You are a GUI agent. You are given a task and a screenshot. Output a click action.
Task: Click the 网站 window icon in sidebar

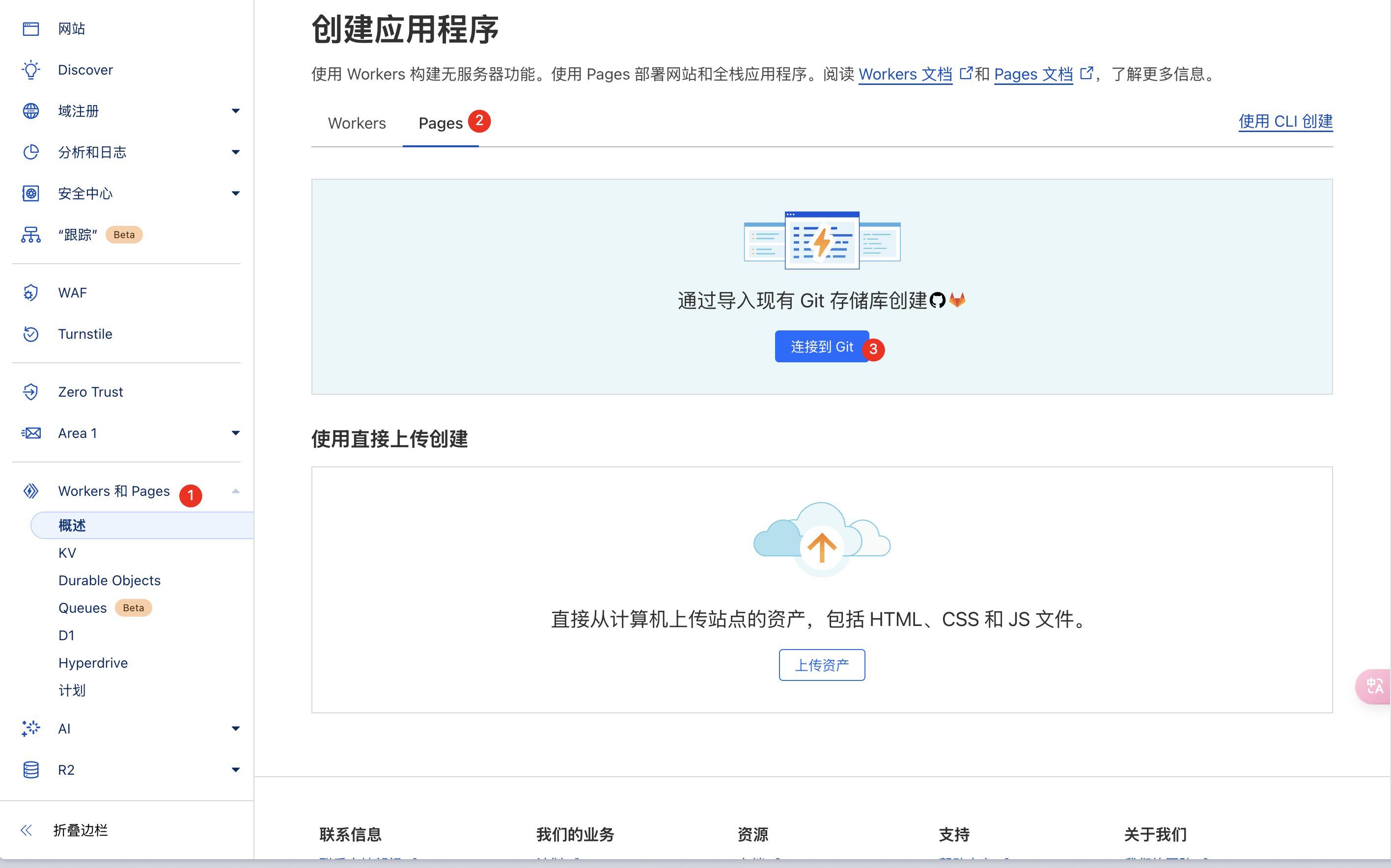tap(31, 28)
